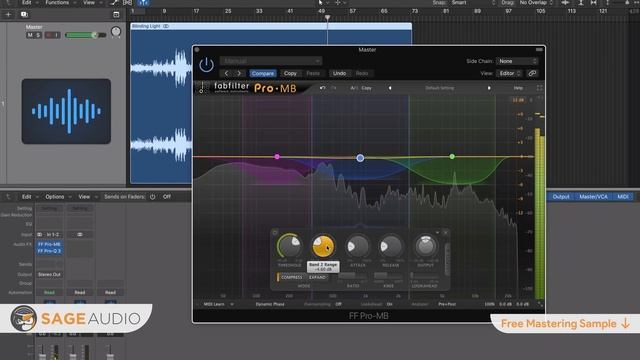The width and height of the screenshot is (640, 360).
Task: Toggle record enable on Master track
Action: tap(49, 36)
